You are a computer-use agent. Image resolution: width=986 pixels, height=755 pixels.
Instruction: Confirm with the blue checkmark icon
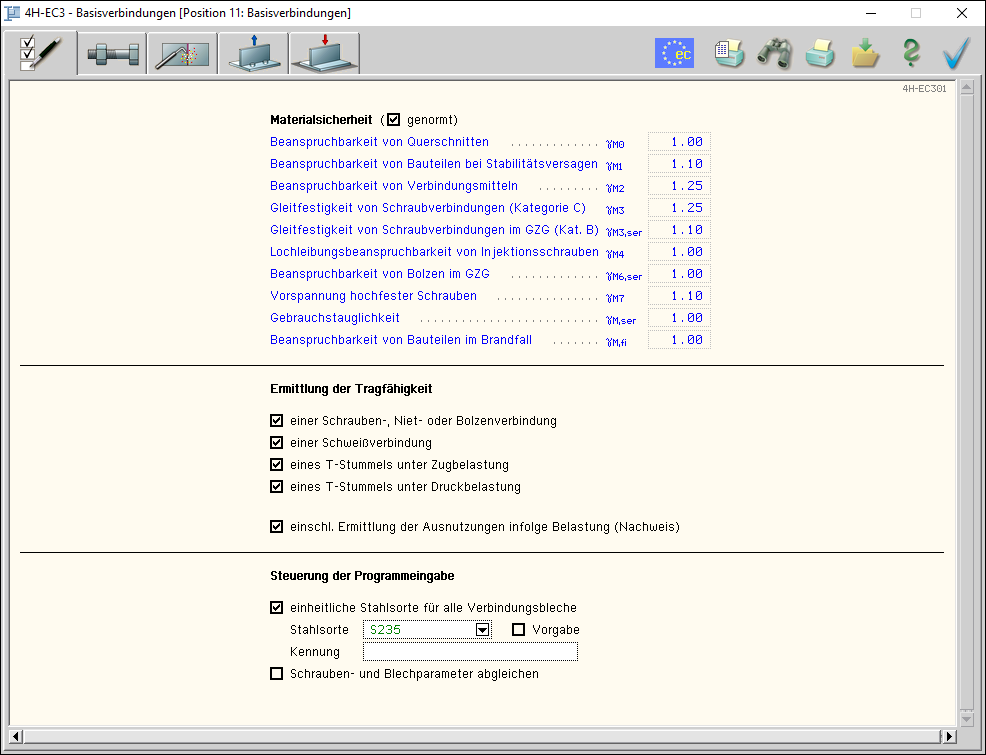tap(956, 53)
